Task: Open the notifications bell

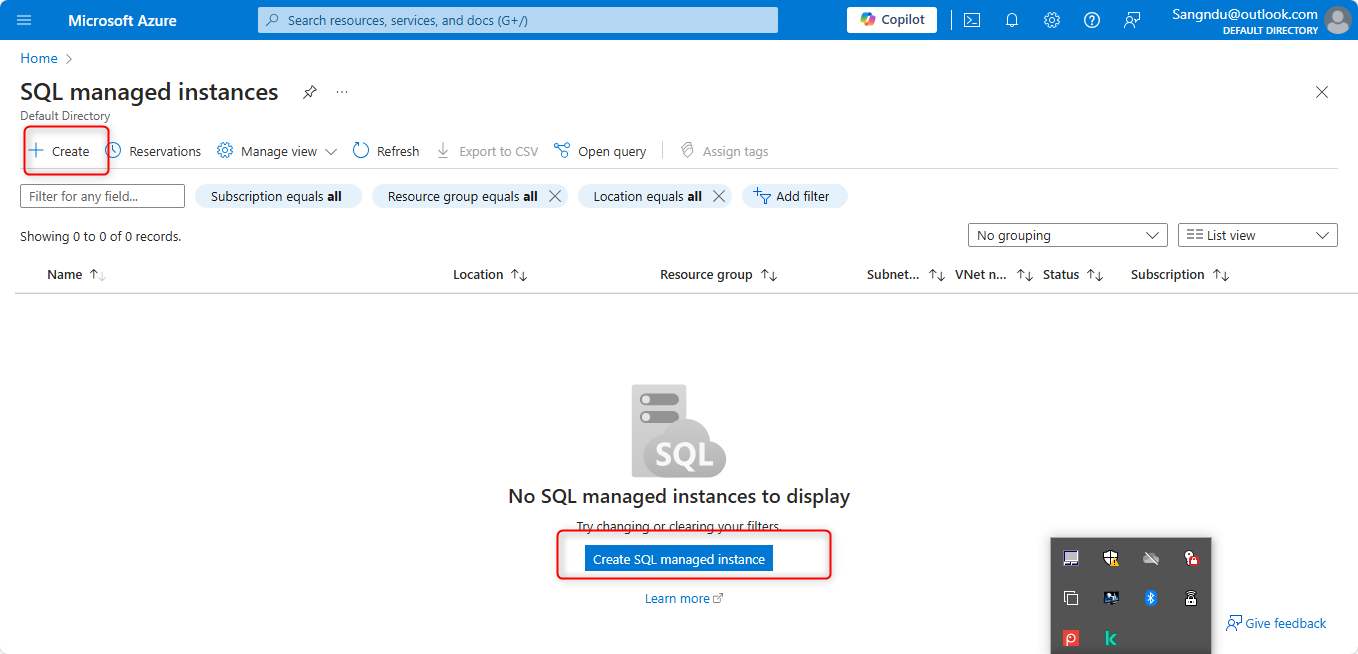Action: (1012, 20)
